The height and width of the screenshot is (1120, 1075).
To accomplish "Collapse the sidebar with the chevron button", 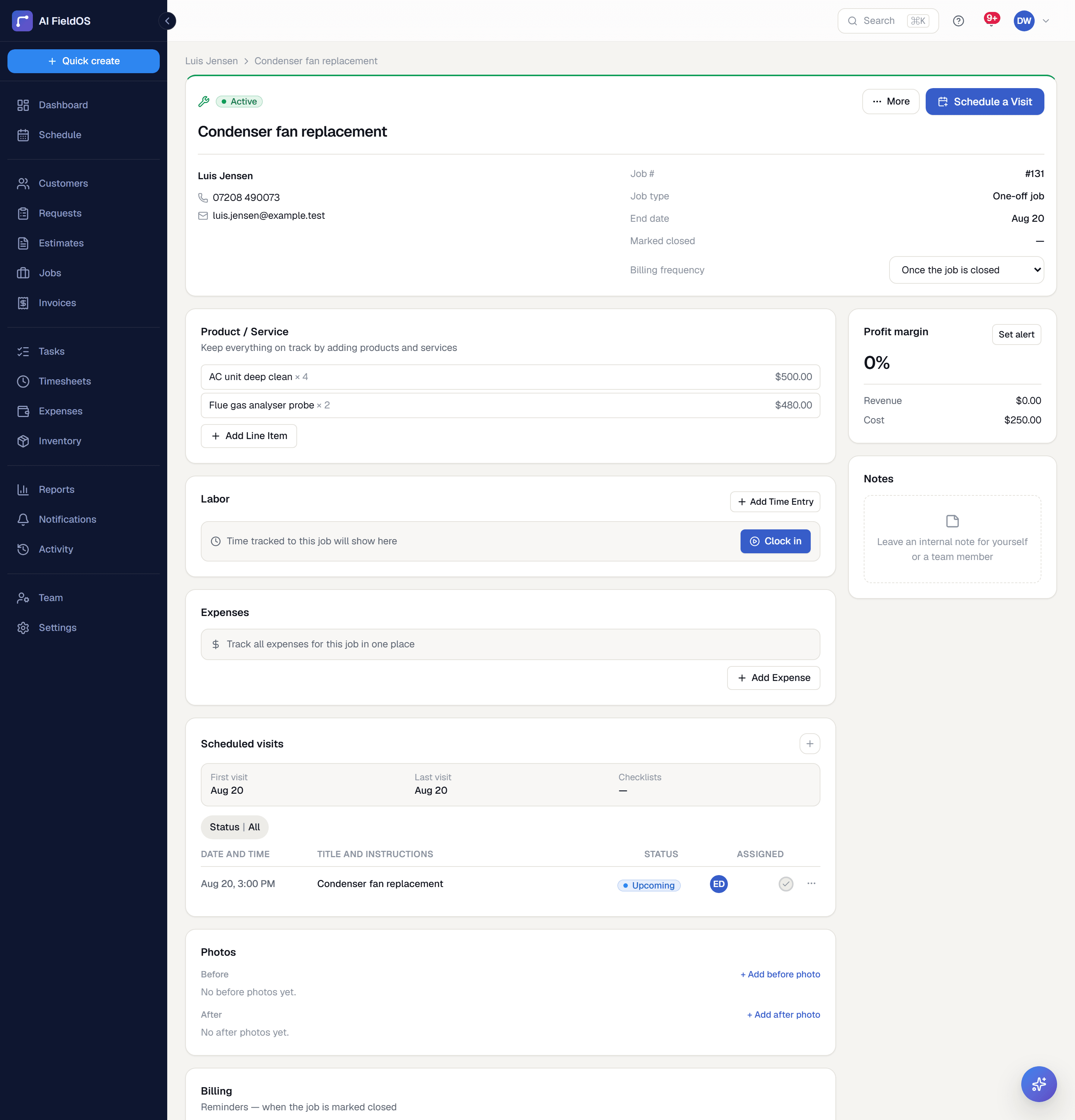I will [x=167, y=21].
